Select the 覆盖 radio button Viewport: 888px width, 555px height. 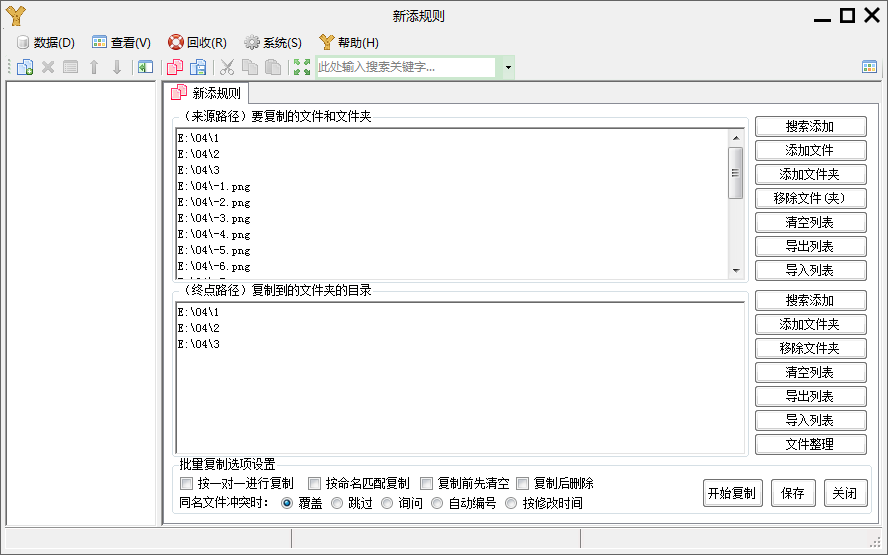click(302, 503)
